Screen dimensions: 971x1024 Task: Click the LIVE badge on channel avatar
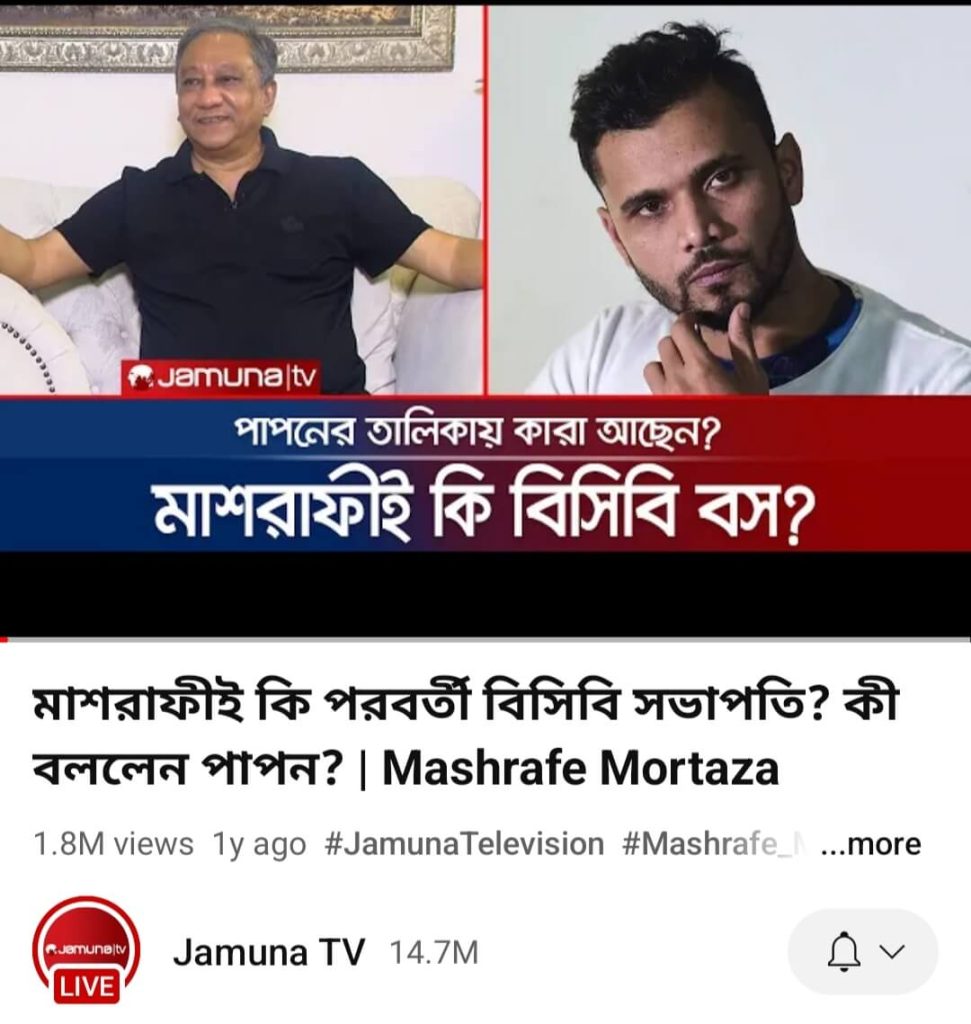click(x=86, y=985)
